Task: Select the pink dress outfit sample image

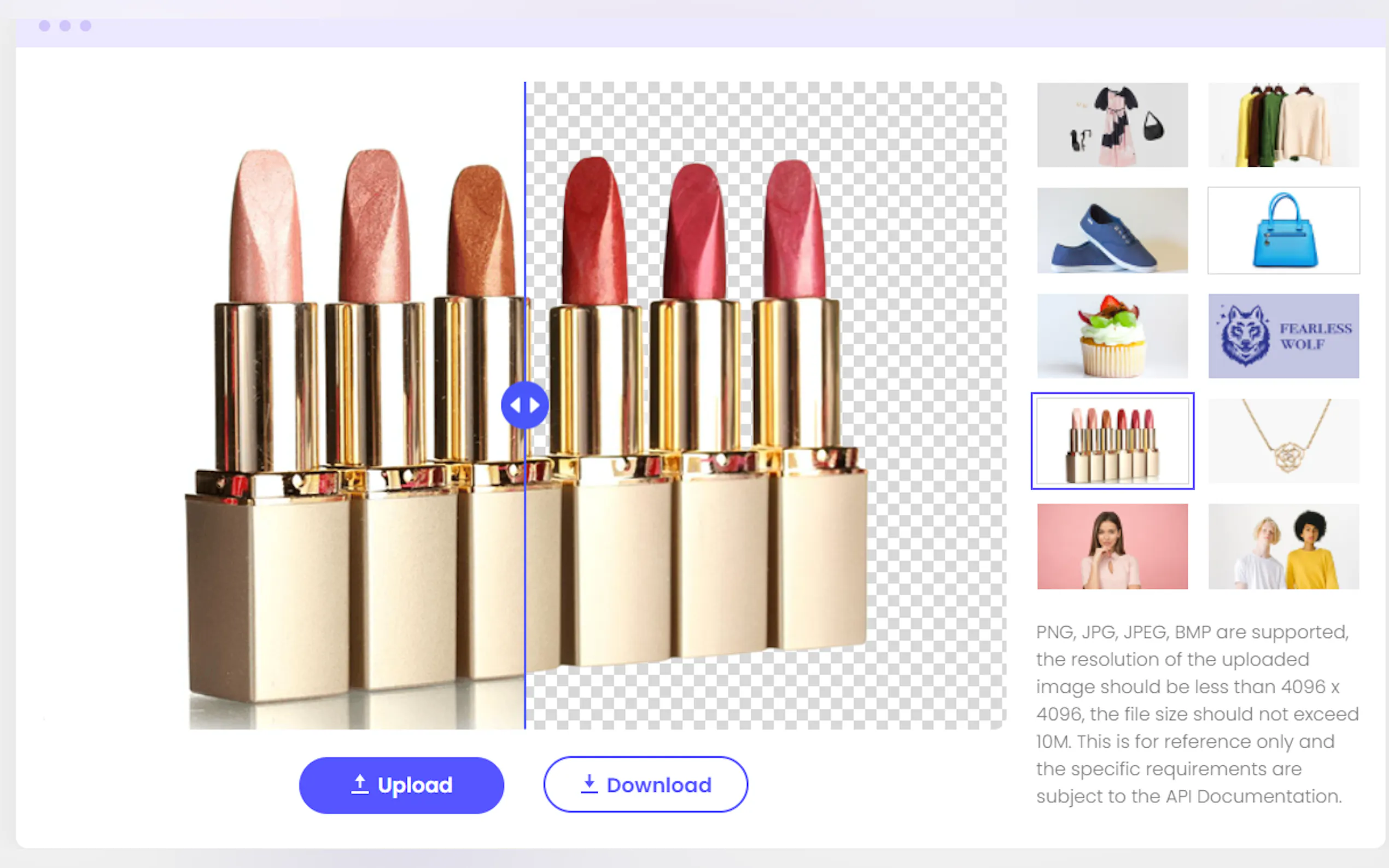Action: pyautogui.click(x=1112, y=125)
